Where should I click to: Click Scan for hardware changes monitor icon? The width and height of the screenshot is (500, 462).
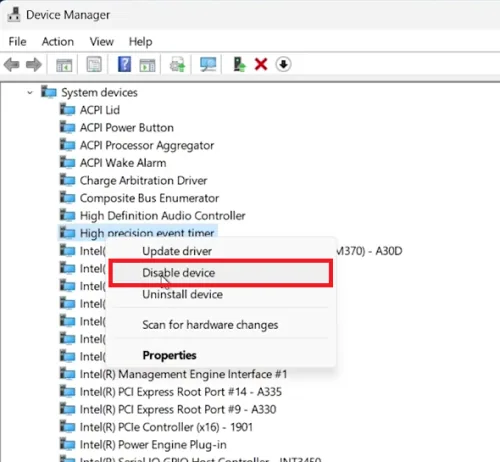[x=208, y=64]
